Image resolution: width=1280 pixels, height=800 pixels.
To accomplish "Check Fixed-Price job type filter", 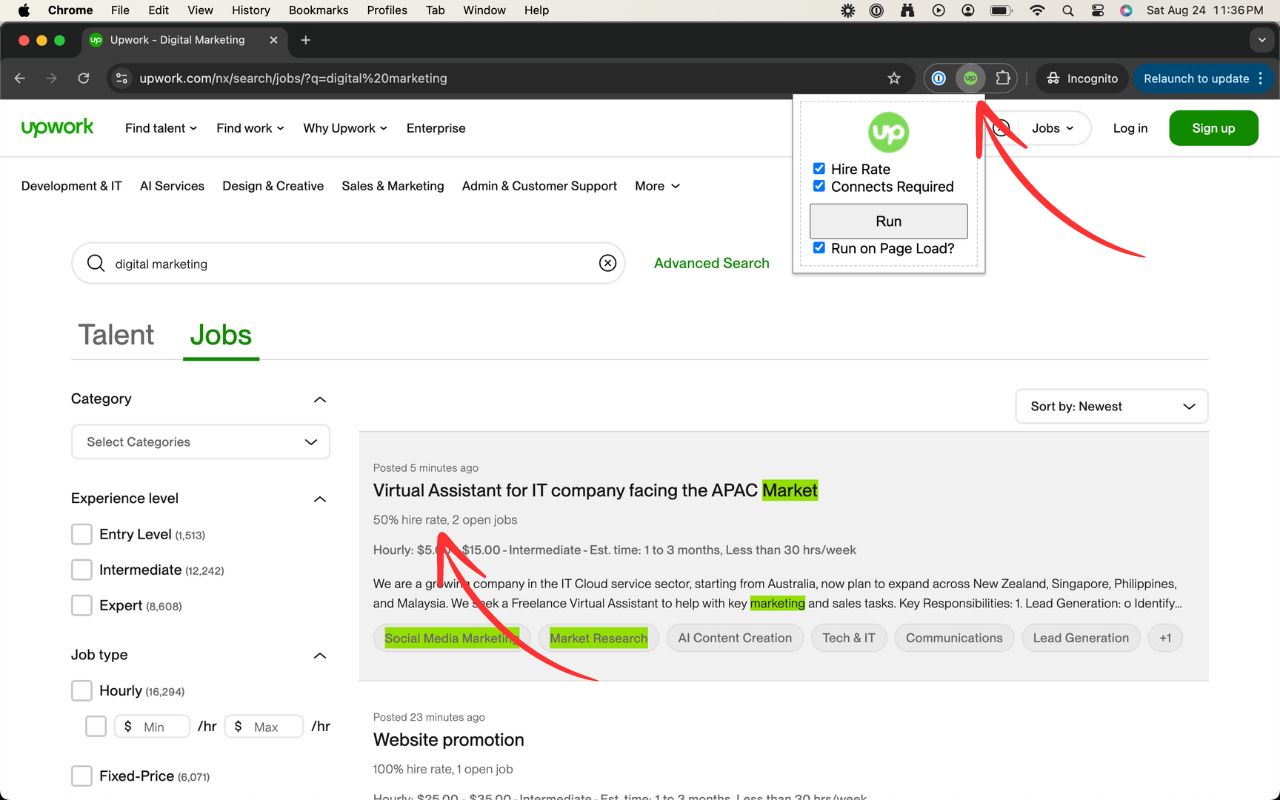I will (82, 776).
